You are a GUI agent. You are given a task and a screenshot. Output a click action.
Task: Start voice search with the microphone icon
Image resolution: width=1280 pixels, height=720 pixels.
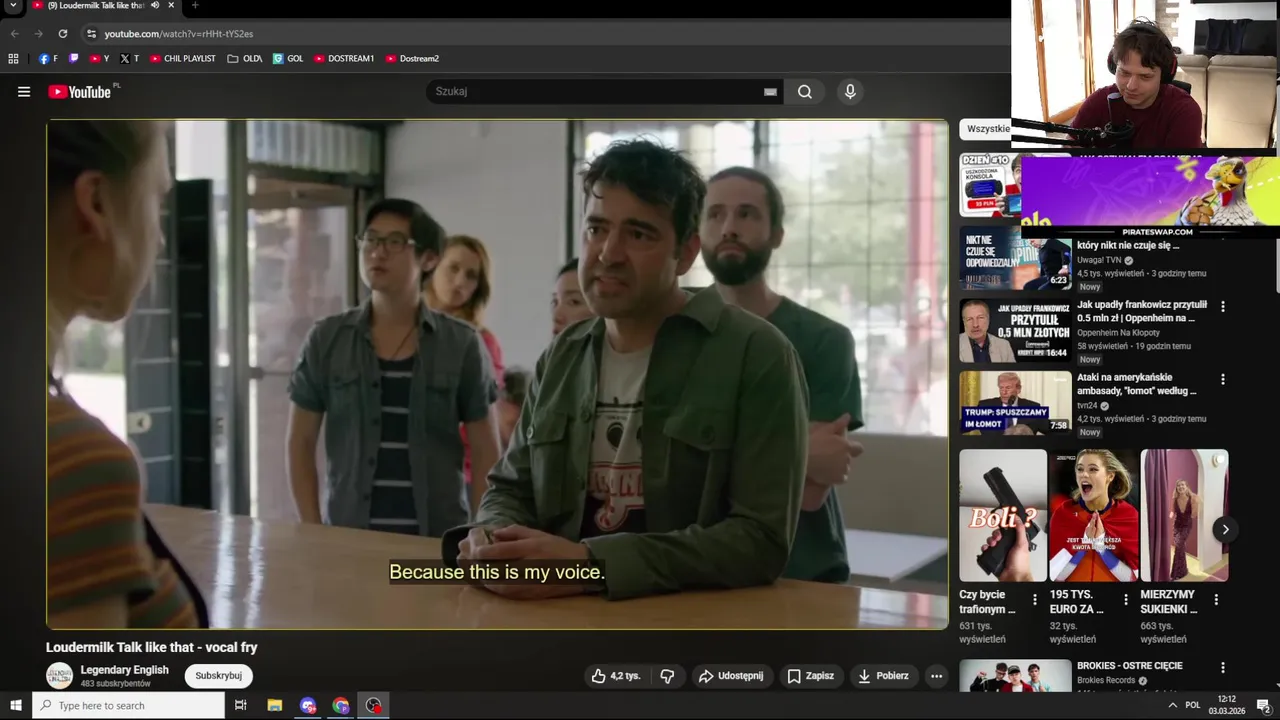850,92
